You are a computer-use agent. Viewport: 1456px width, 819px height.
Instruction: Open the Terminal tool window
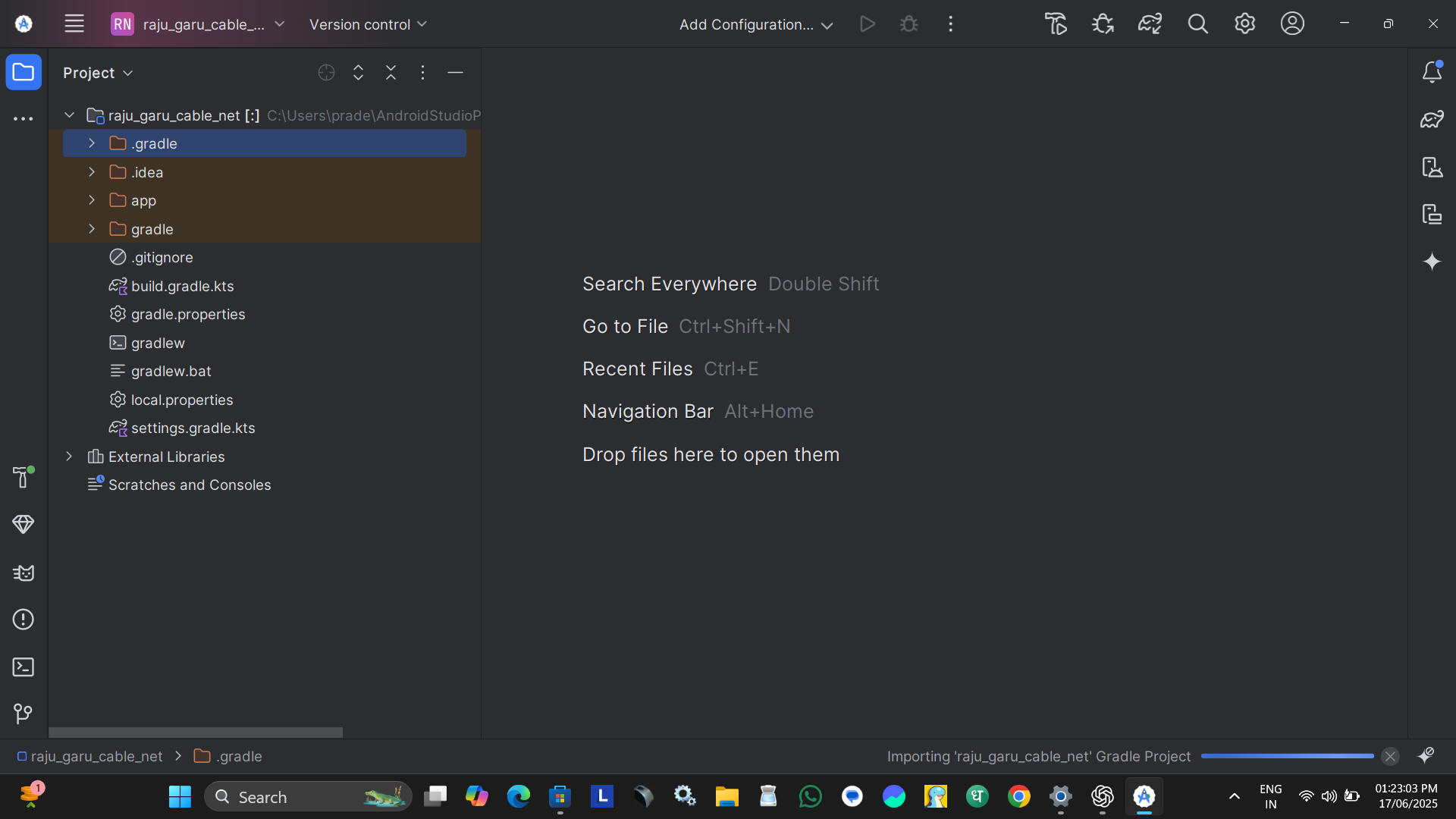pos(23,667)
